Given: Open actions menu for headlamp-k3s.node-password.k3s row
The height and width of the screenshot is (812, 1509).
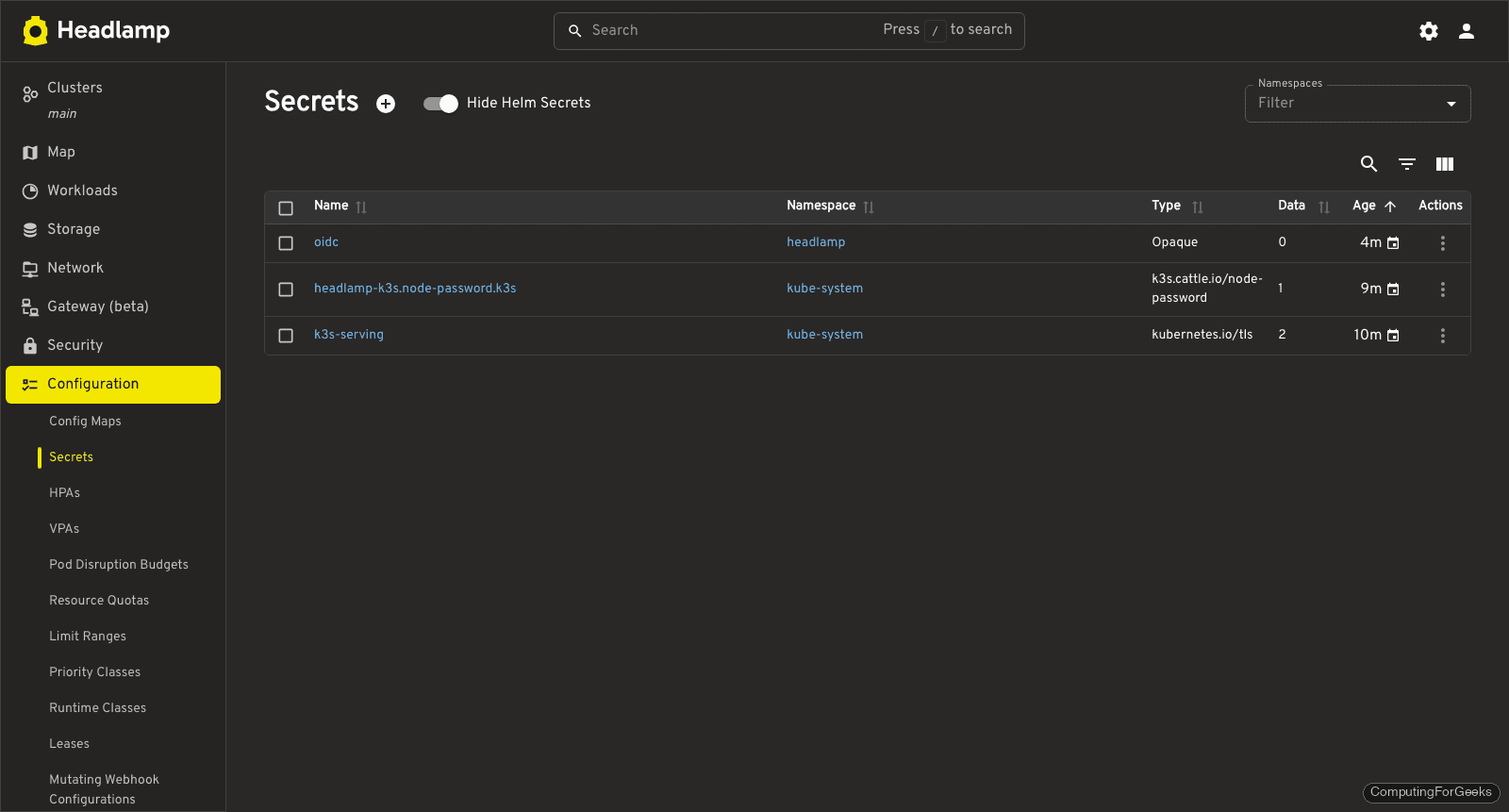Looking at the screenshot, I should click(x=1442, y=290).
